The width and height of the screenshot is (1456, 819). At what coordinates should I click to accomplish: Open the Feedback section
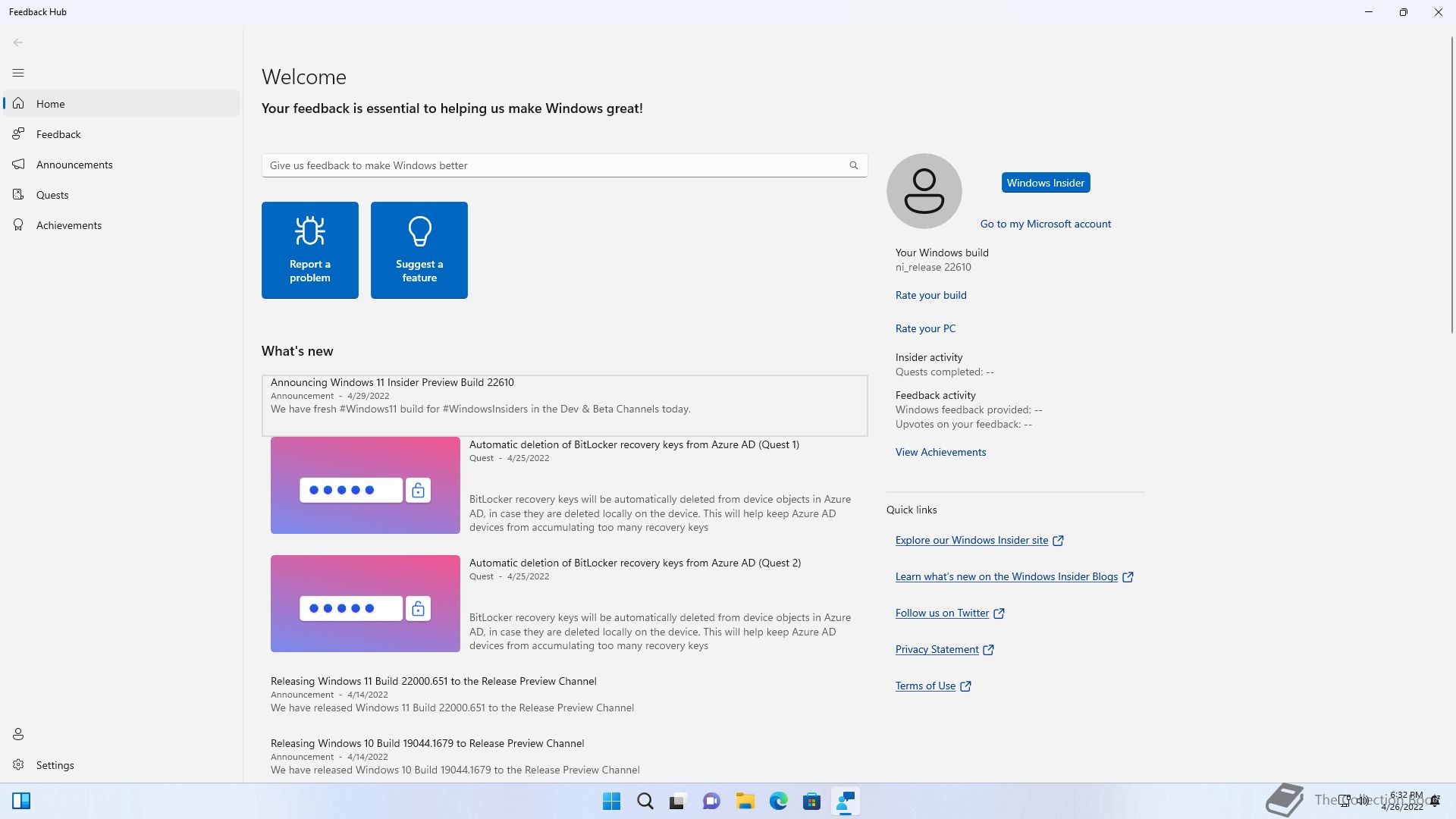click(x=121, y=134)
